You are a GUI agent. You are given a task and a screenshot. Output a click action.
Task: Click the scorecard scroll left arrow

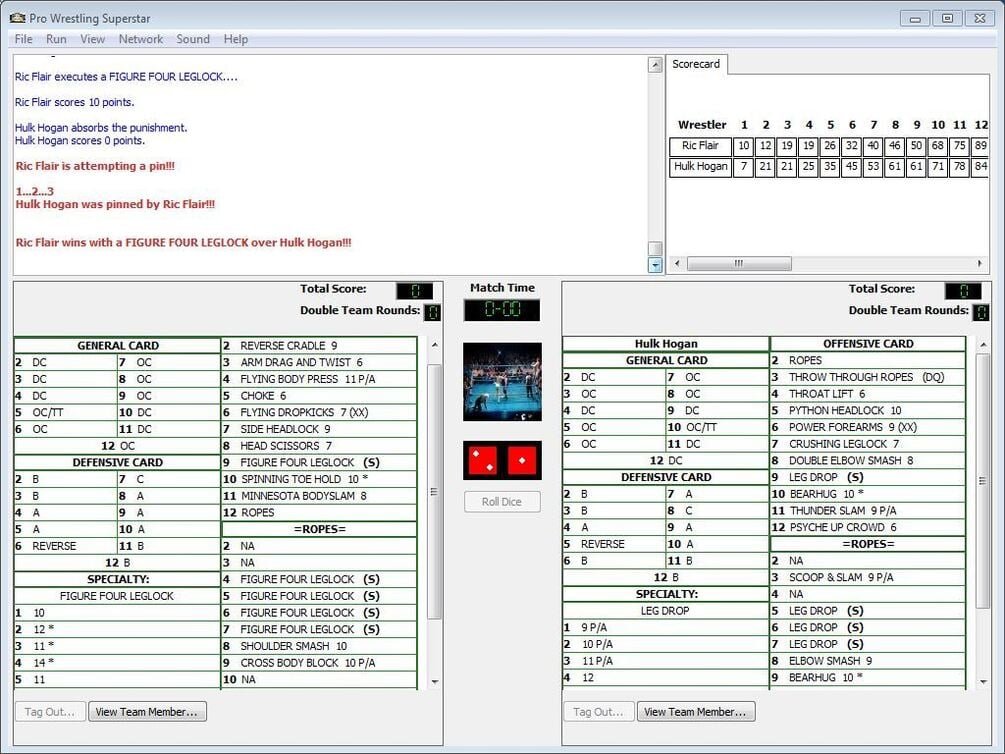[x=677, y=264]
